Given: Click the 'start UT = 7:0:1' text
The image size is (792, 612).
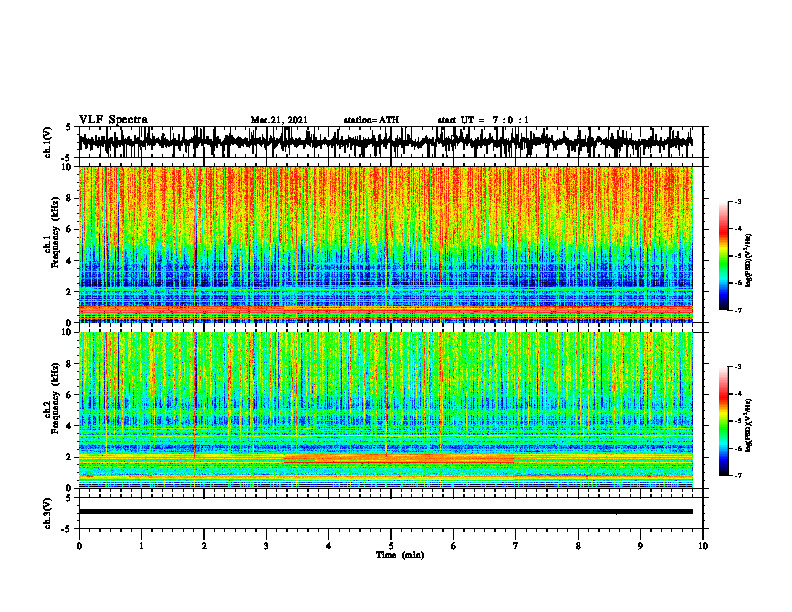Looking at the screenshot, I should [x=483, y=120].
